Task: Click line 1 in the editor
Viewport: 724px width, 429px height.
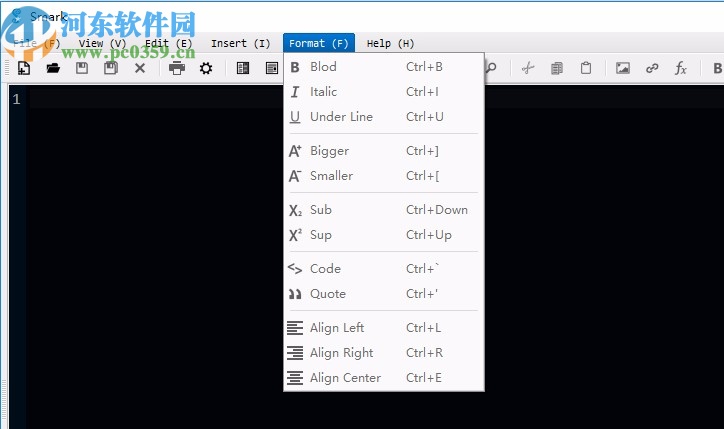Action: 376,99
